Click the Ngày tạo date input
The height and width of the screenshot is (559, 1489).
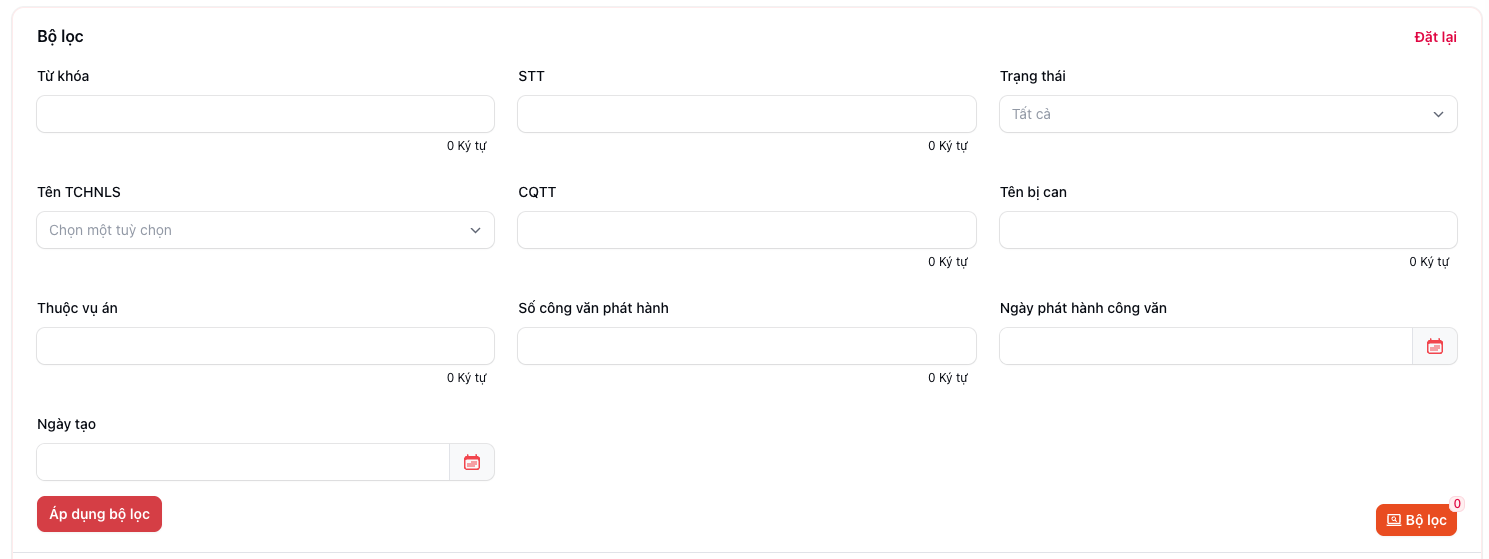coord(243,462)
